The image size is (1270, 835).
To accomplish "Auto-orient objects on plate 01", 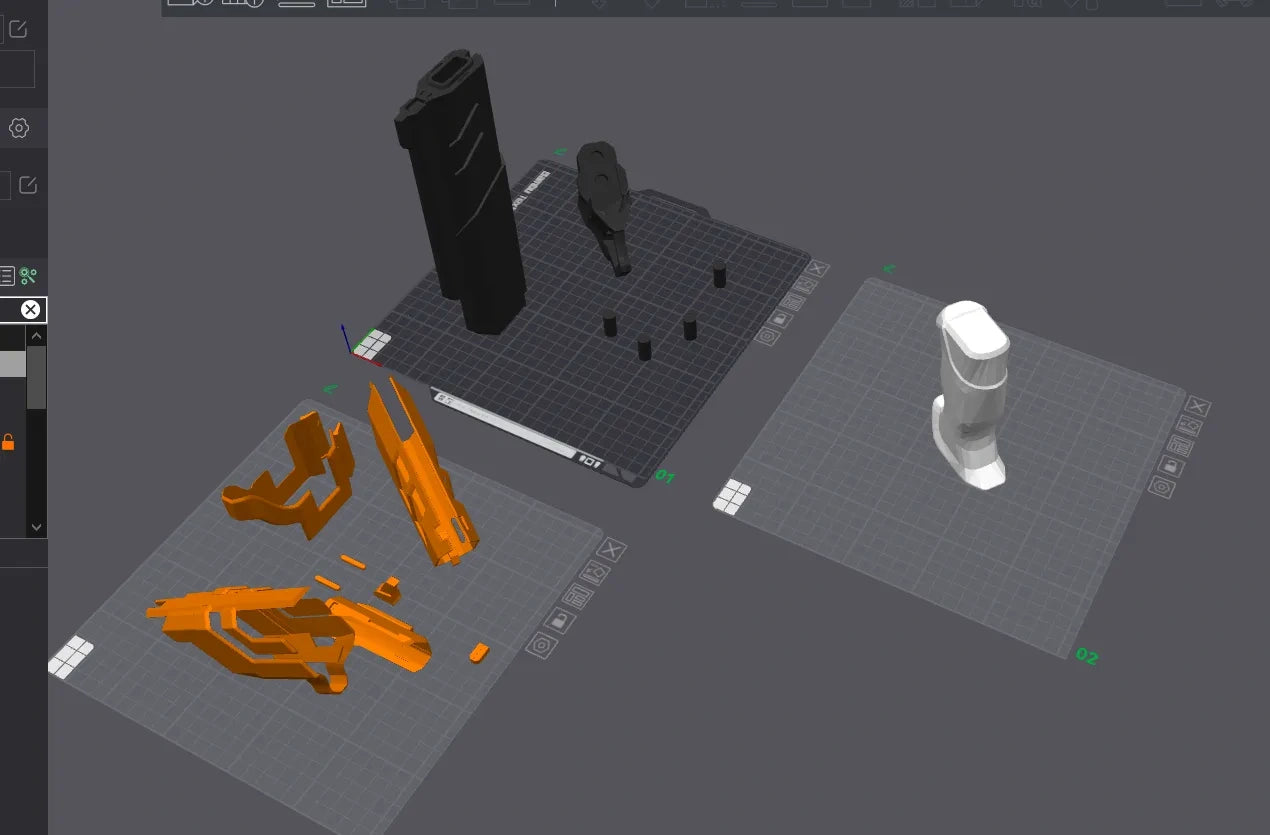I will 807,285.
